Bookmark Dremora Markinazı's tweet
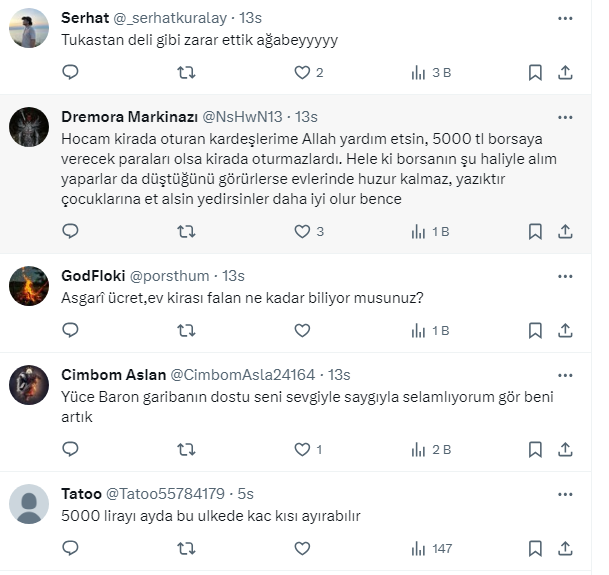The width and height of the screenshot is (609, 575). tap(535, 231)
